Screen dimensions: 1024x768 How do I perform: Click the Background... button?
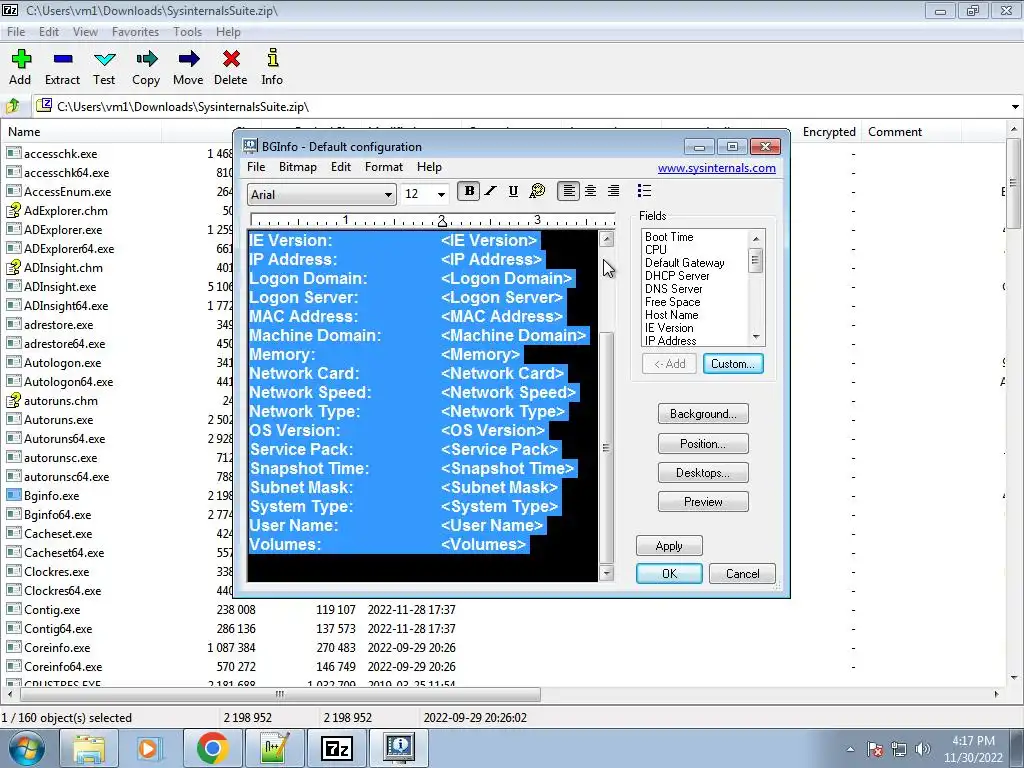(x=703, y=414)
